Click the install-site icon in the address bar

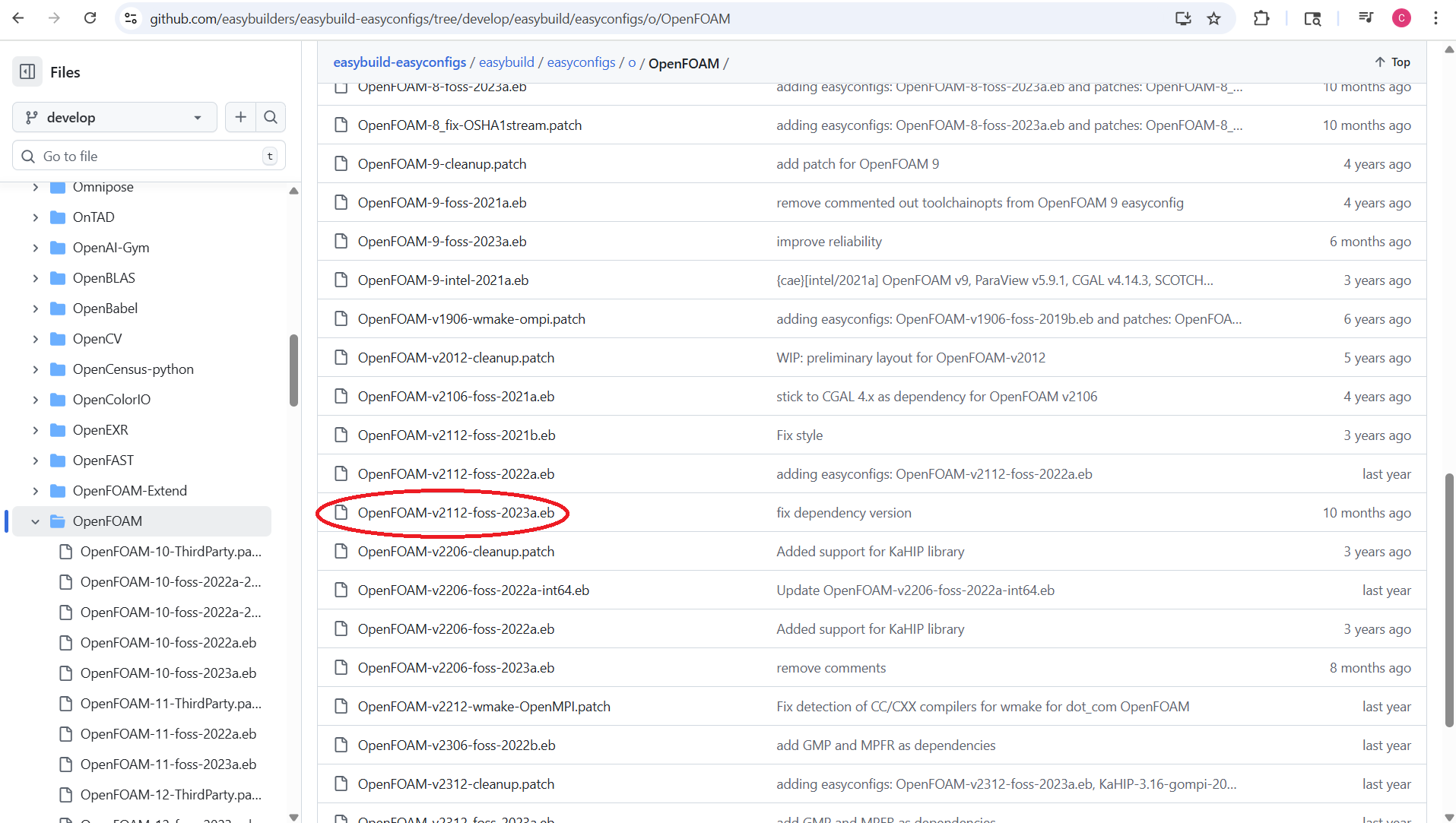pyautogui.click(x=1183, y=18)
